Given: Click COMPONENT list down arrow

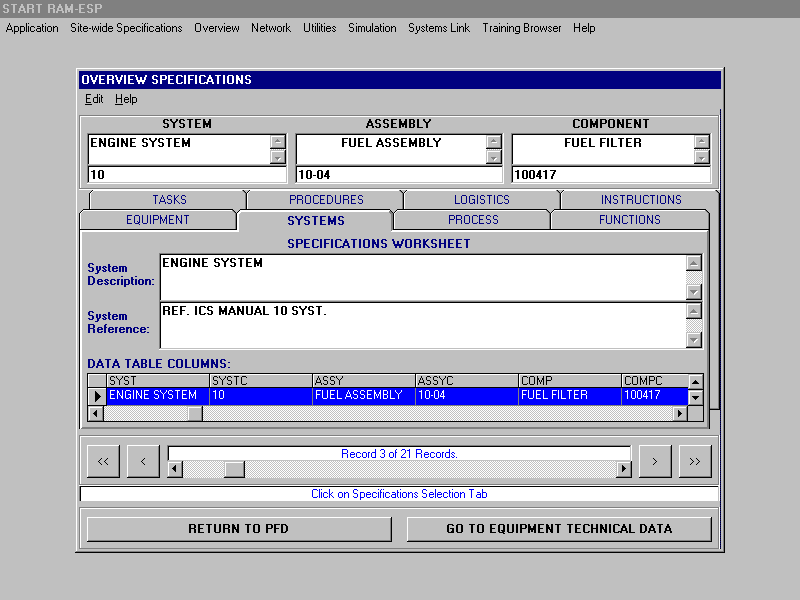Looking at the screenshot, I should pyautogui.click(x=702, y=157).
